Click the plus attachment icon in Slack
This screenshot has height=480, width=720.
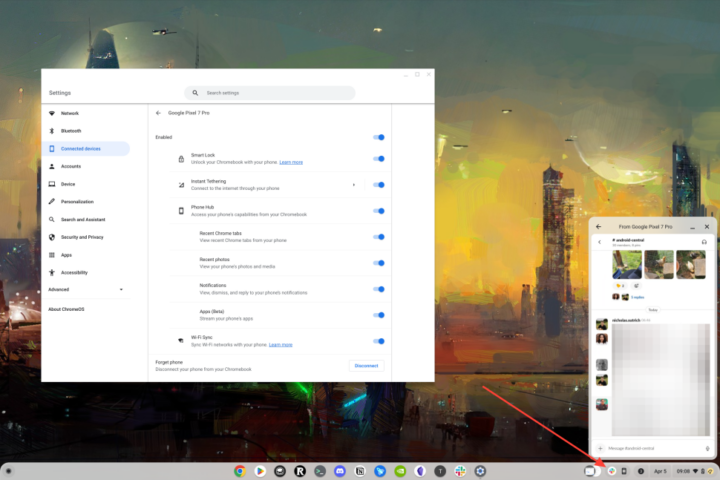pyautogui.click(x=600, y=448)
